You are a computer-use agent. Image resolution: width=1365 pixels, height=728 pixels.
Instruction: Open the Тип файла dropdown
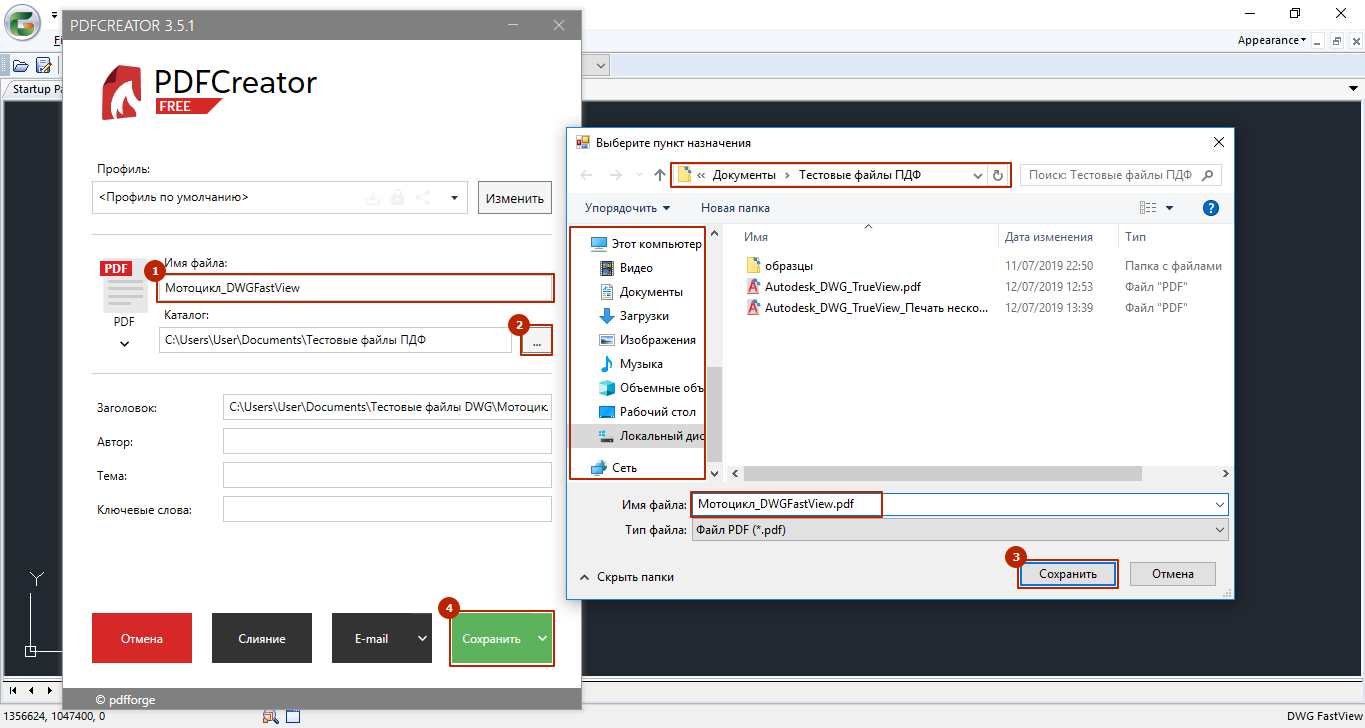[960, 530]
